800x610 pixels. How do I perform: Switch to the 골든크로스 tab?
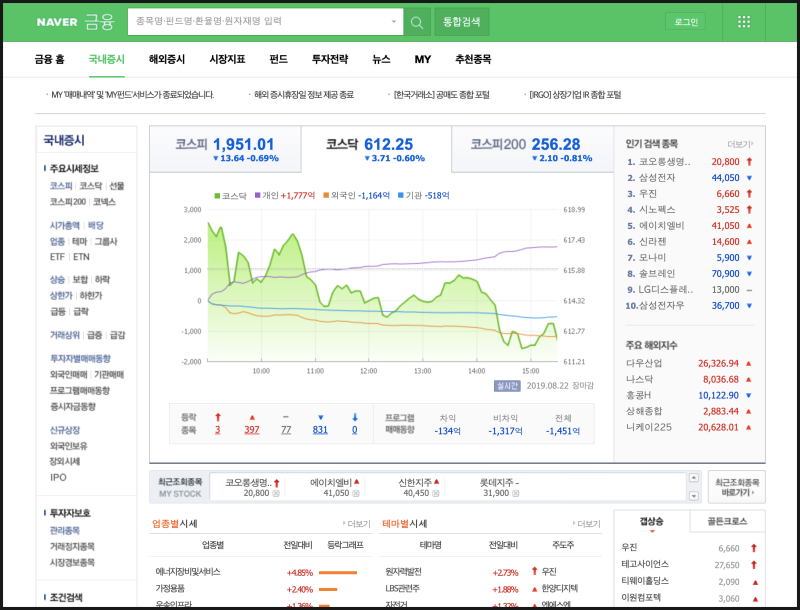pos(727,521)
